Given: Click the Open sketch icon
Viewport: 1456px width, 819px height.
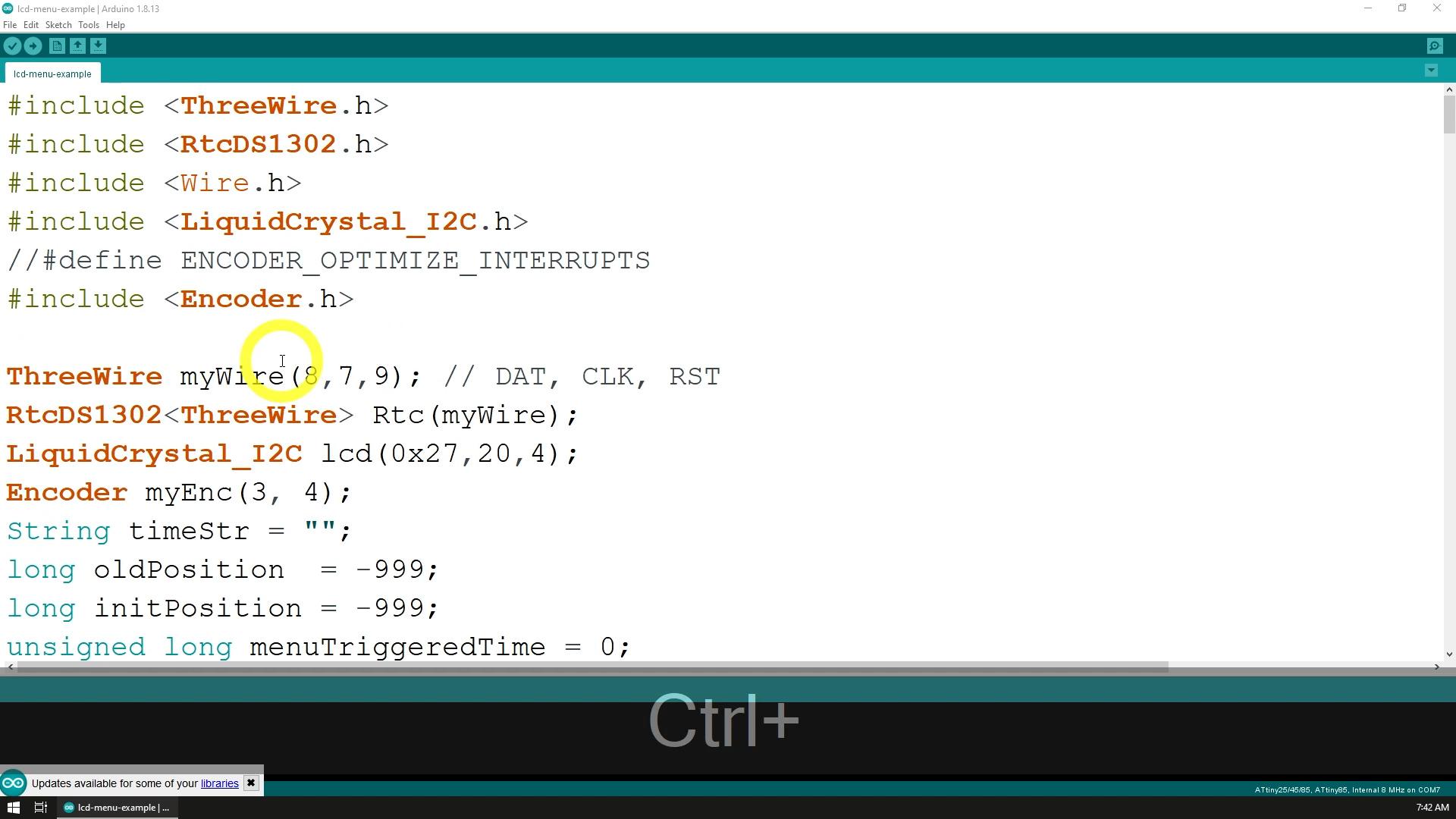Looking at the screenshot, I should coord(78,45).
